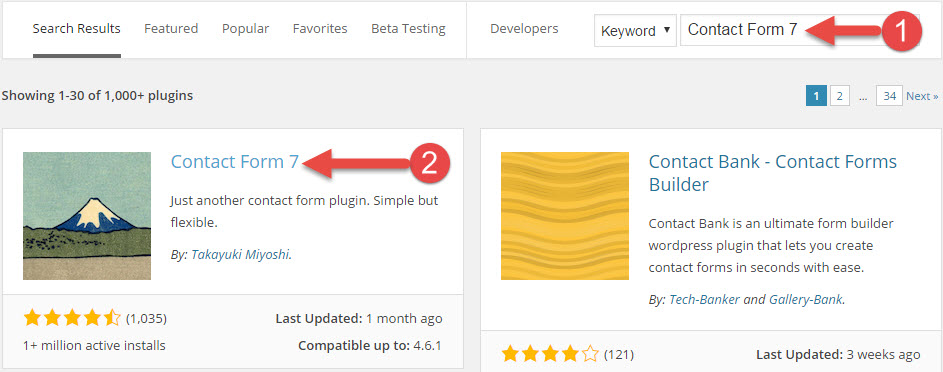
Task: Visit author Takayuki Miyoshi's link
Action: pyautogui.click(x=241, y=254)
